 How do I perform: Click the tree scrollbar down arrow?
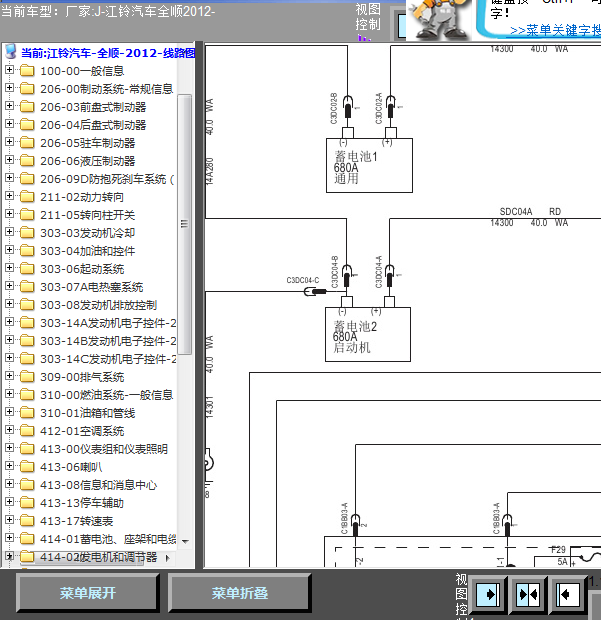point(185,541)
